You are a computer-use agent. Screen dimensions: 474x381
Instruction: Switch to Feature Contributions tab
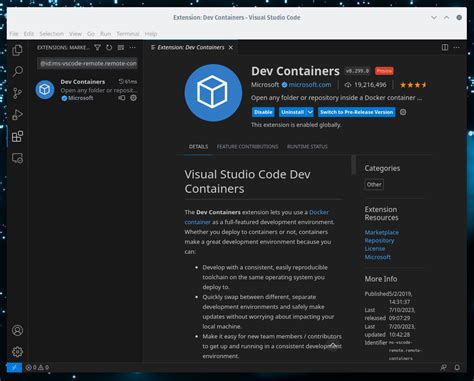(247, 147)
